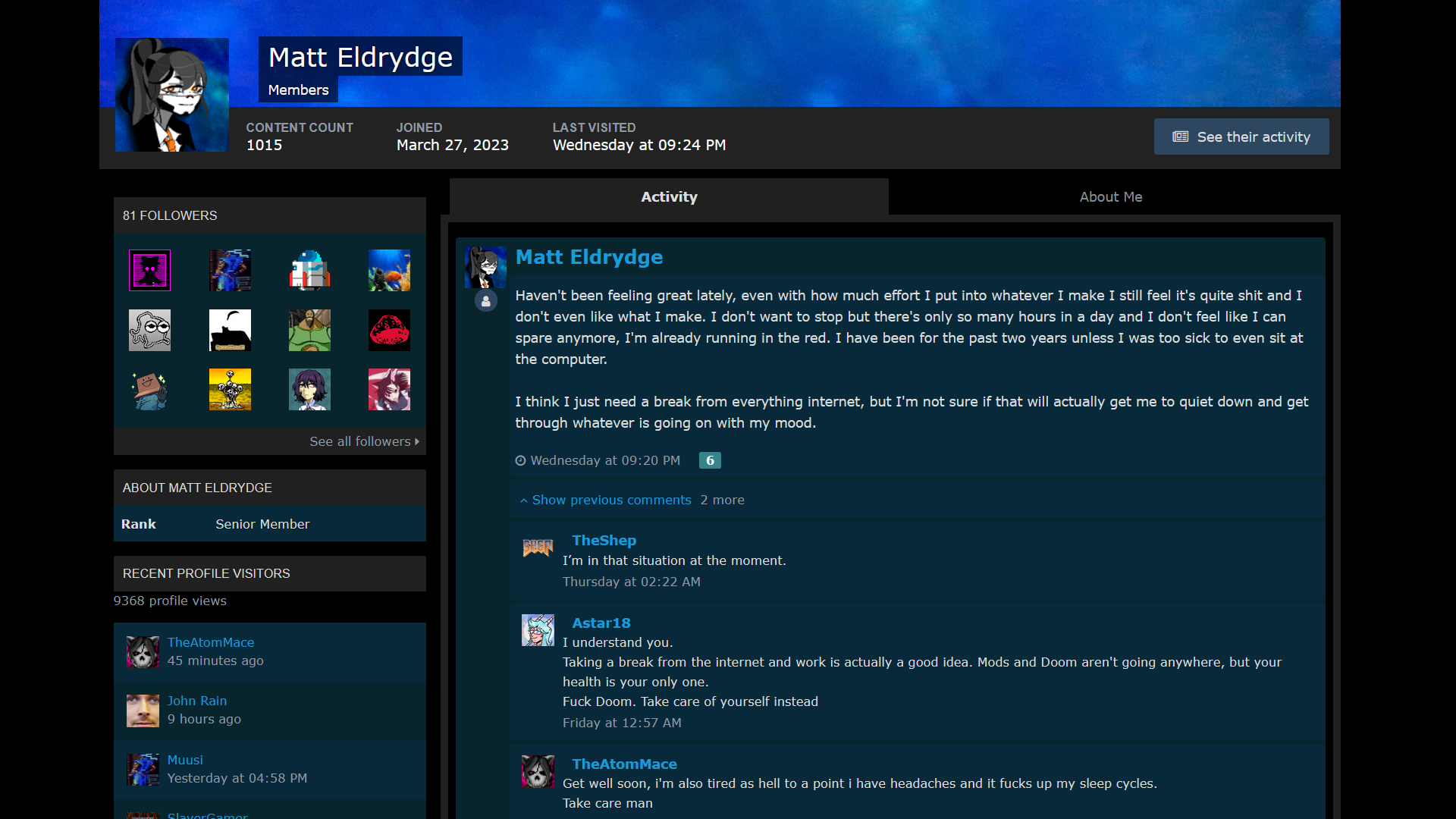Click the Content Count value 1015
The height and width of the screenshot is (819, 1456).
264,145
